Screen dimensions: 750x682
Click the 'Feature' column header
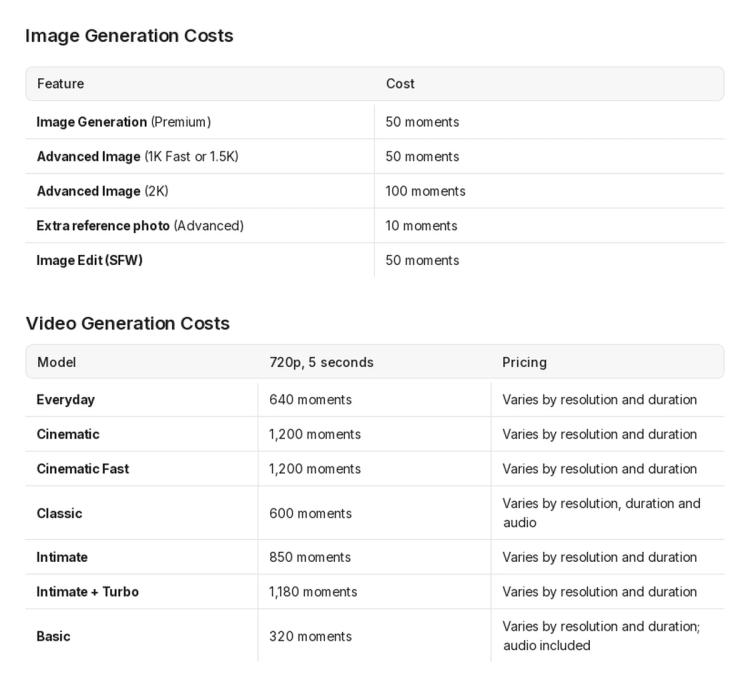(x=61, y=84)
